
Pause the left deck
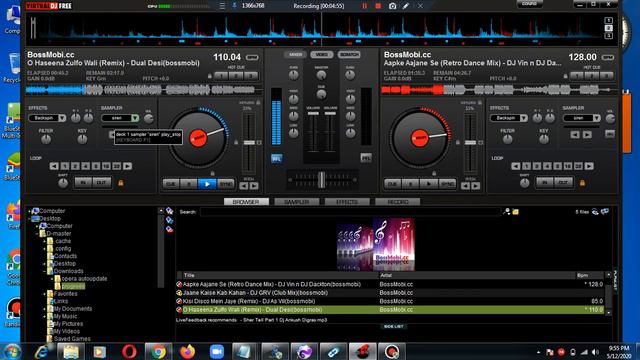(189, 184)
